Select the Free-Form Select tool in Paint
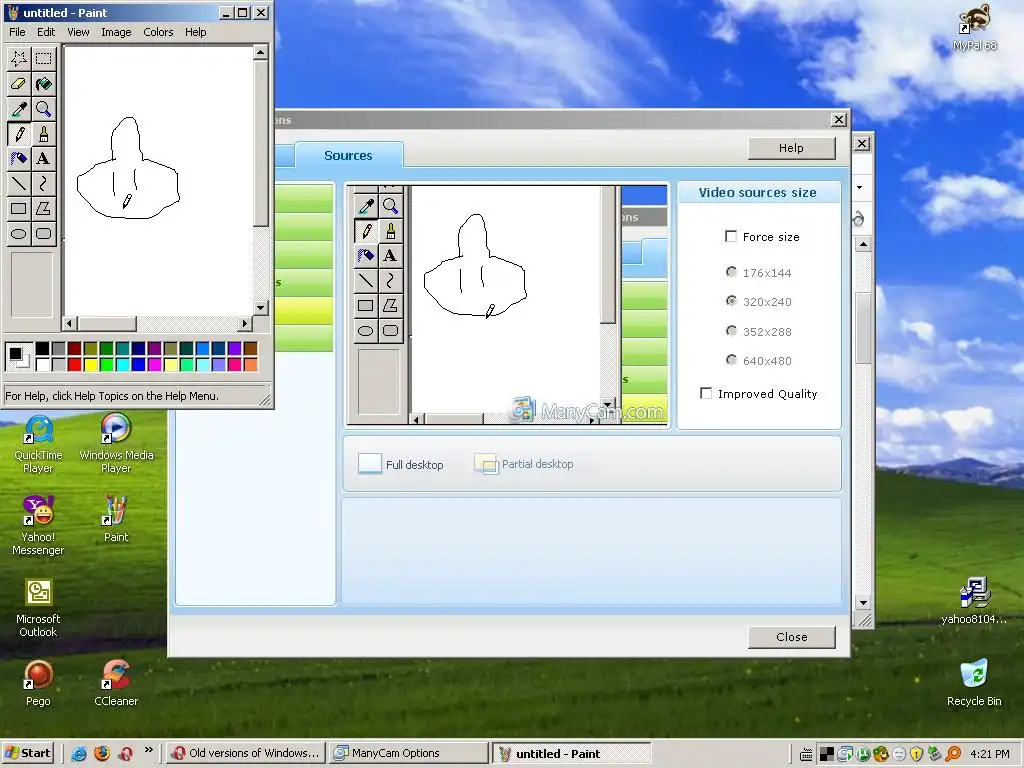The width and height of the screenshot is (1024, 768). [19, 59]
